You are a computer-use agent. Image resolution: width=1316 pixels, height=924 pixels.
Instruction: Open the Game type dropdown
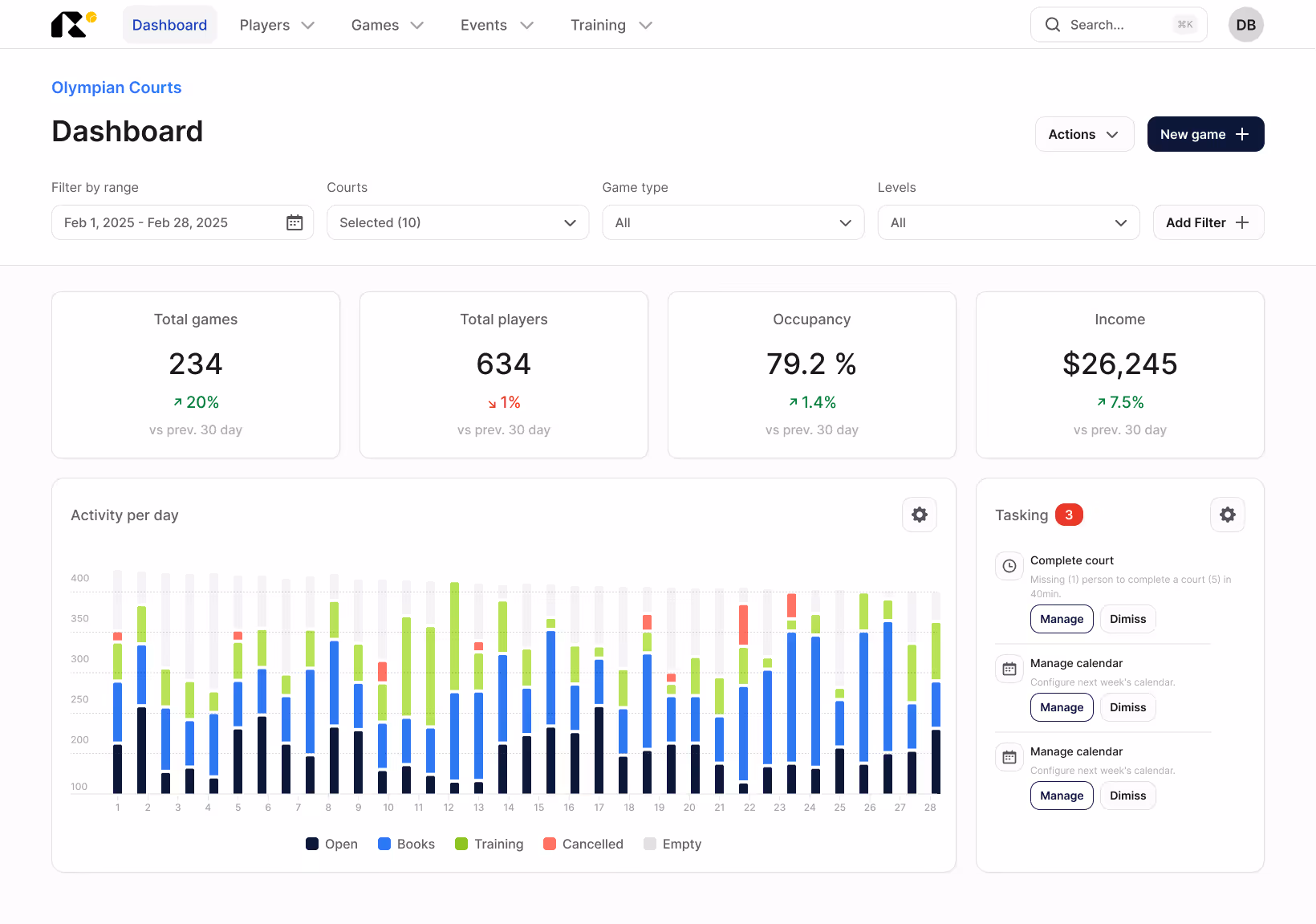coord(733,222)
